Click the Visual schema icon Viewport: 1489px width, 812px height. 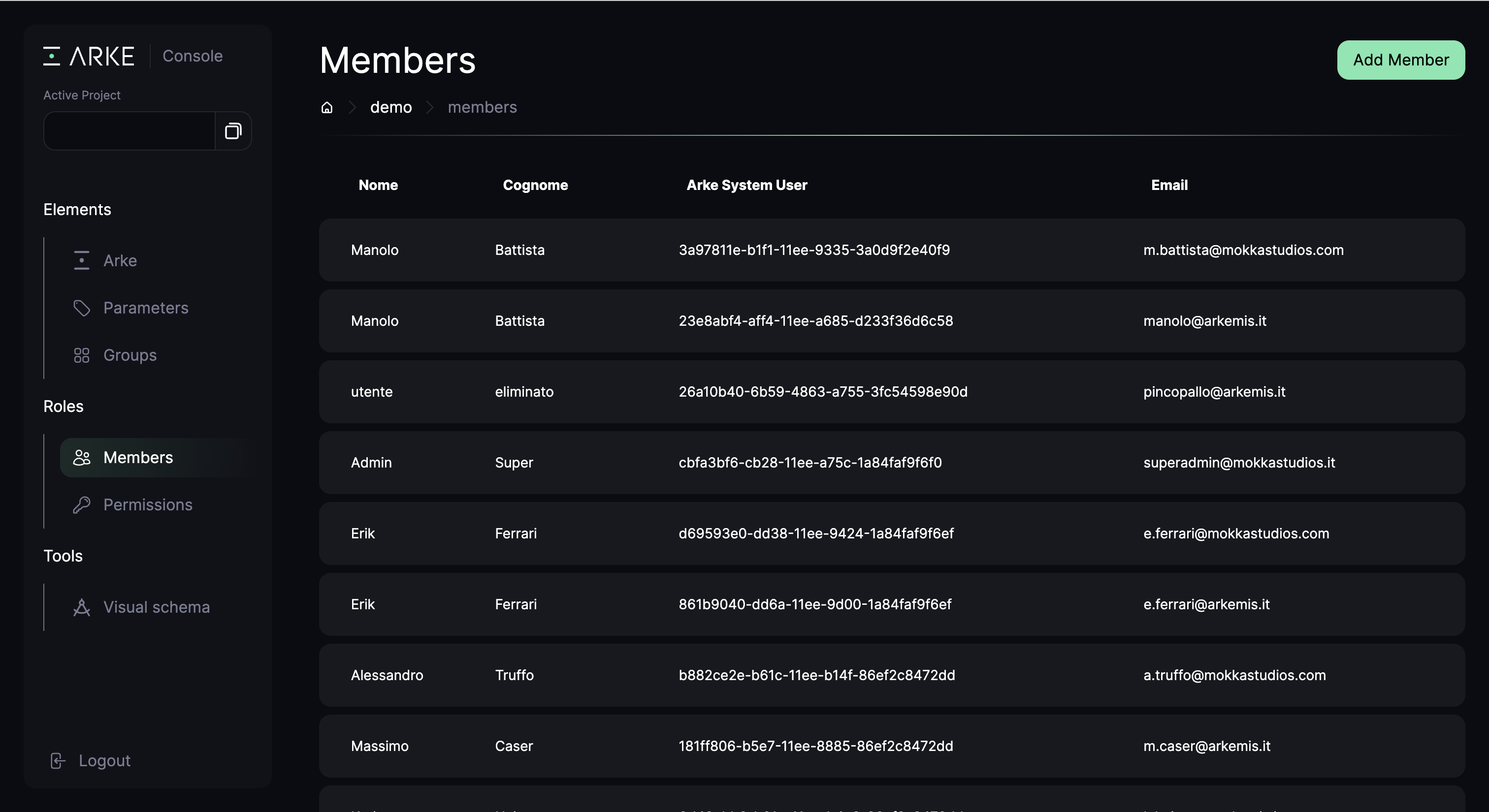[82, 607]
